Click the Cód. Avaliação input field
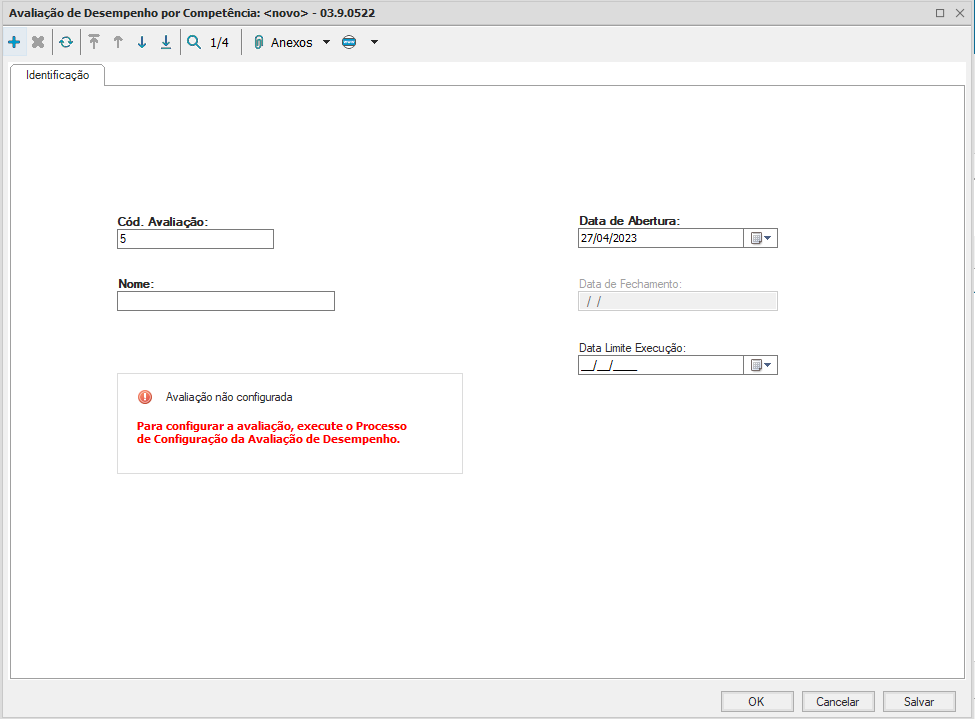The width and height of the screenshot is (975, 719). click(x=194, y=239)
